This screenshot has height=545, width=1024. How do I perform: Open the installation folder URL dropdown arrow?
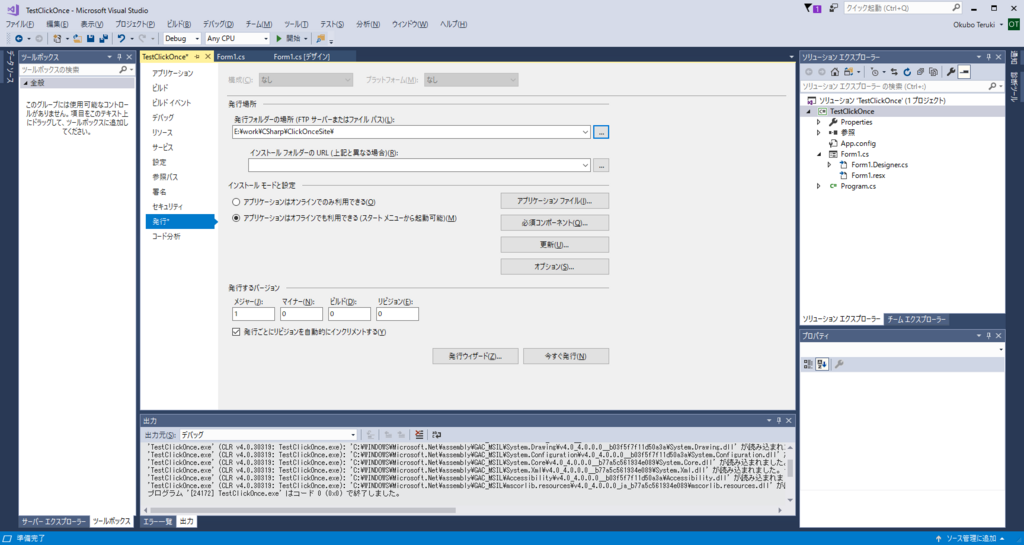[x=584, y=166]
